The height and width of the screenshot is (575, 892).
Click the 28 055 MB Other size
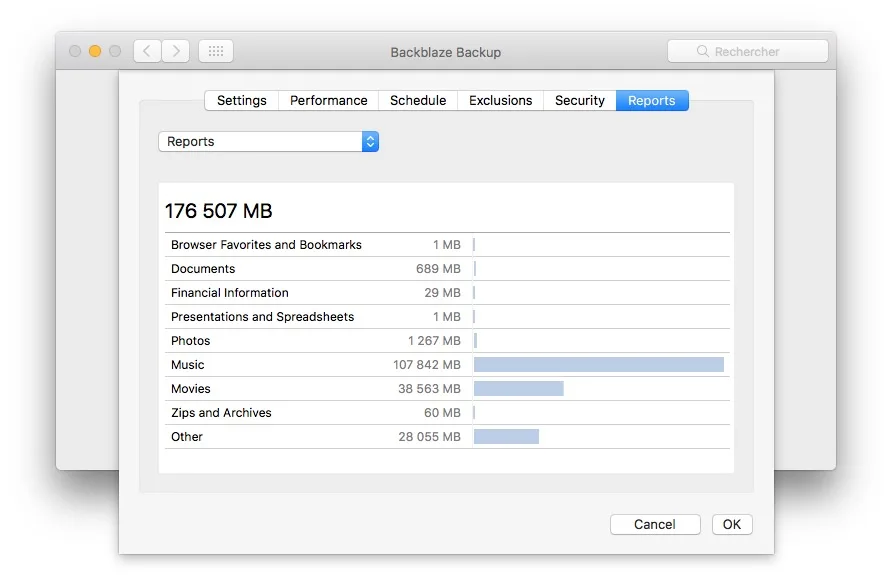429,437
